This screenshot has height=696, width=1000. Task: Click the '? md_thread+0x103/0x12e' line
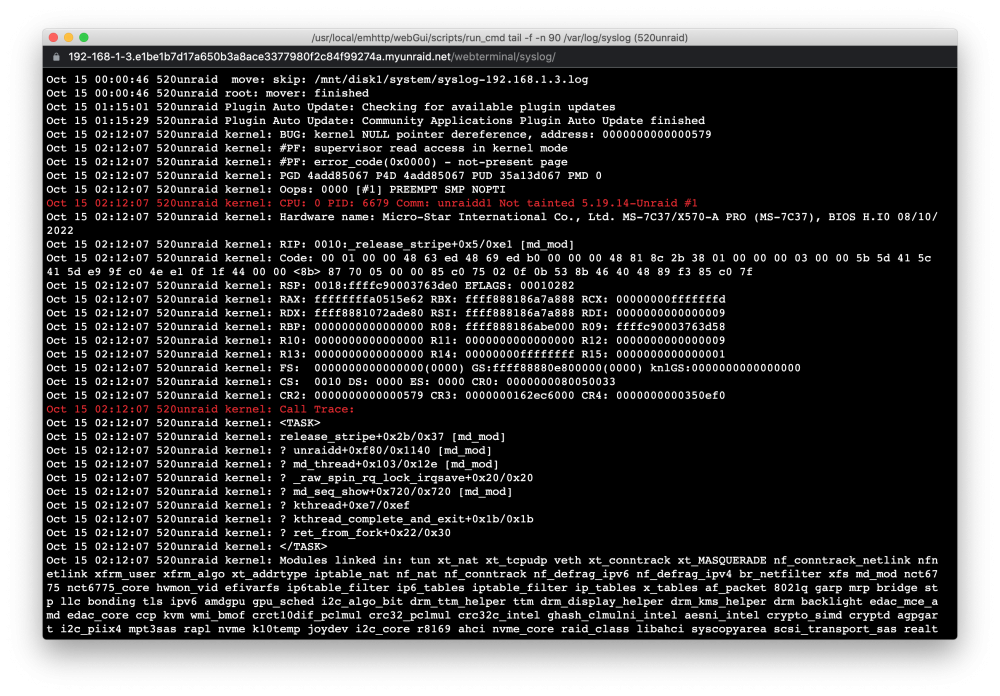pyautogui.click(x=272, y=464)
